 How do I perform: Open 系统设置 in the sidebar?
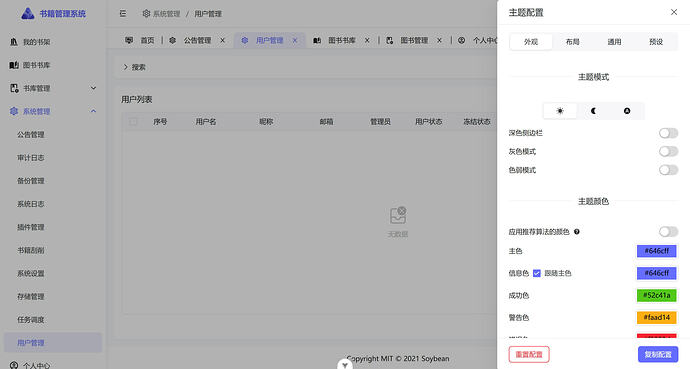coord(53,273)
